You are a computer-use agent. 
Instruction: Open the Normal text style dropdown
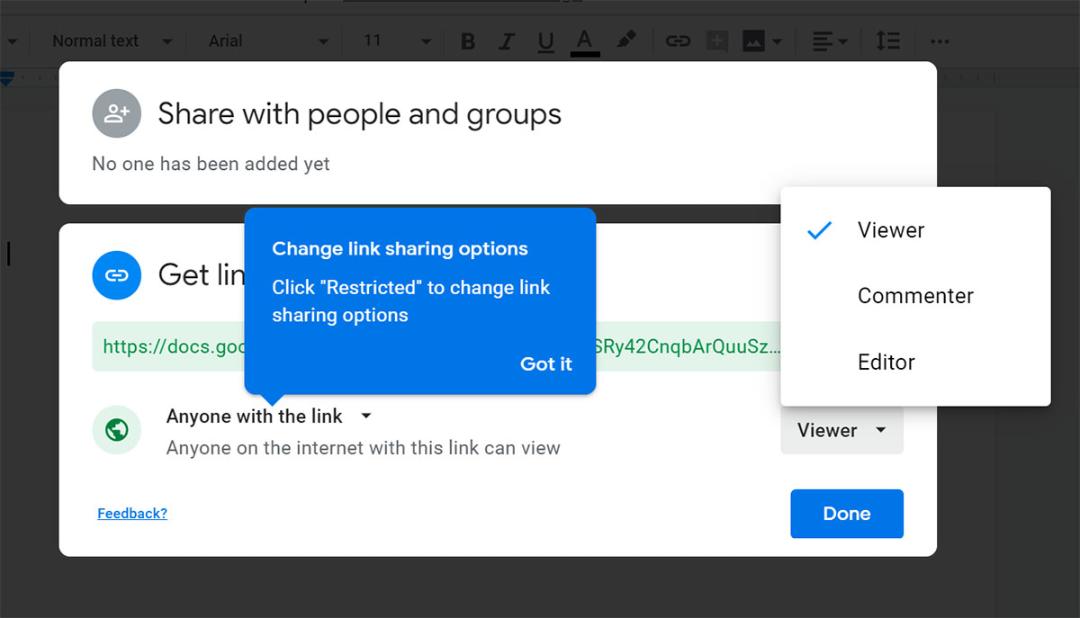pyautogui.click(x=112, y=41)
